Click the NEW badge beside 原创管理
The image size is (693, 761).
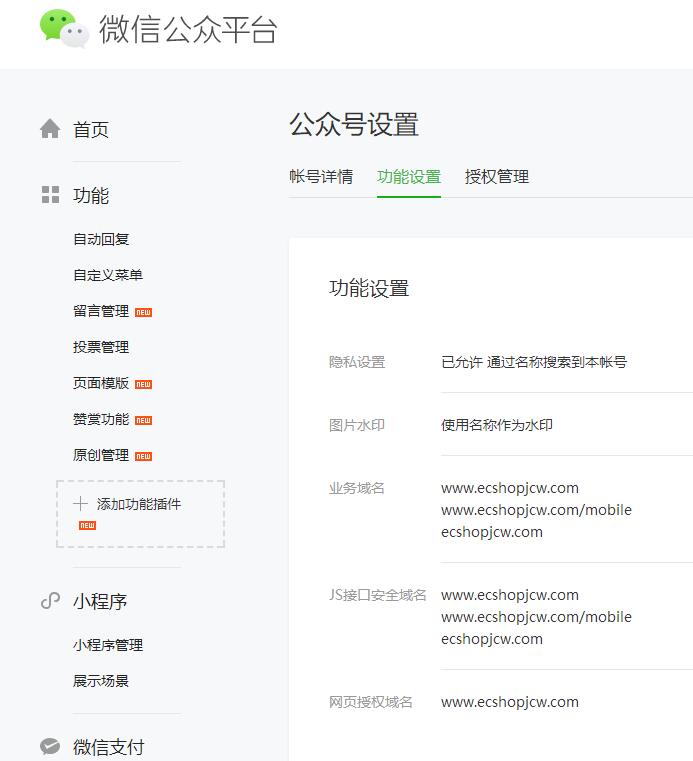coord(143,456)
